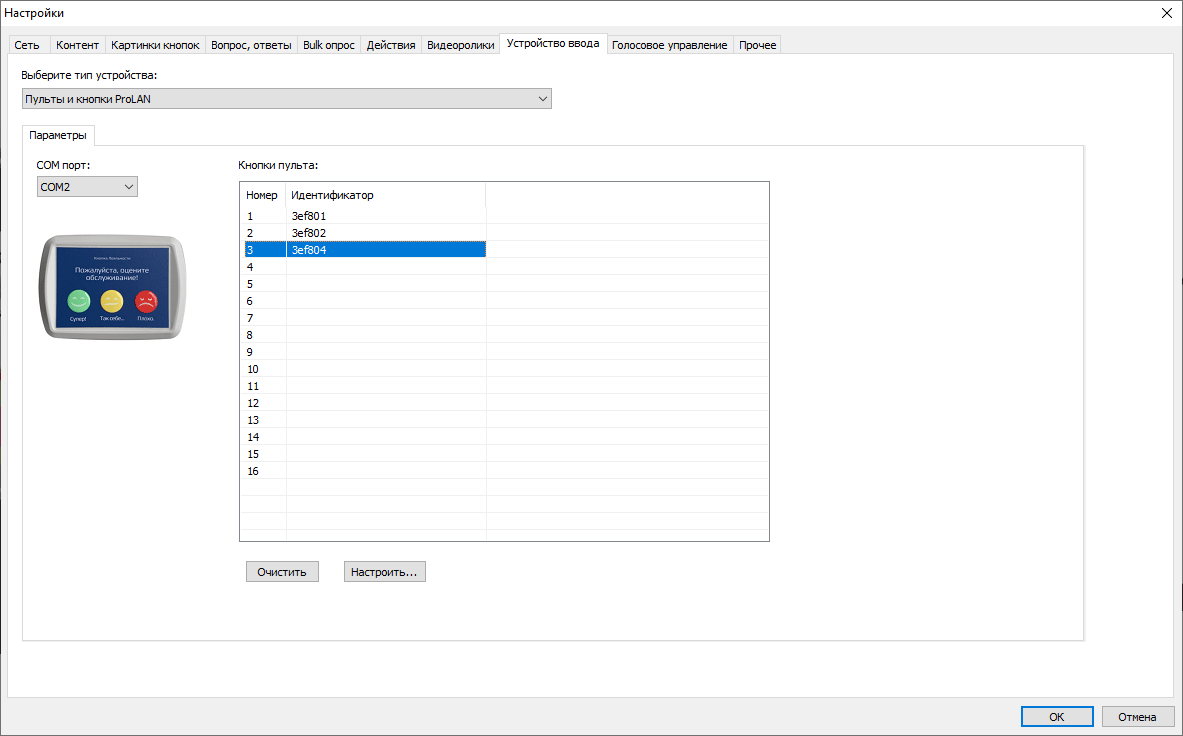Open the Голосовое управление tab
Viewport: 1183px width, 736px height.
tap(669, 45)
